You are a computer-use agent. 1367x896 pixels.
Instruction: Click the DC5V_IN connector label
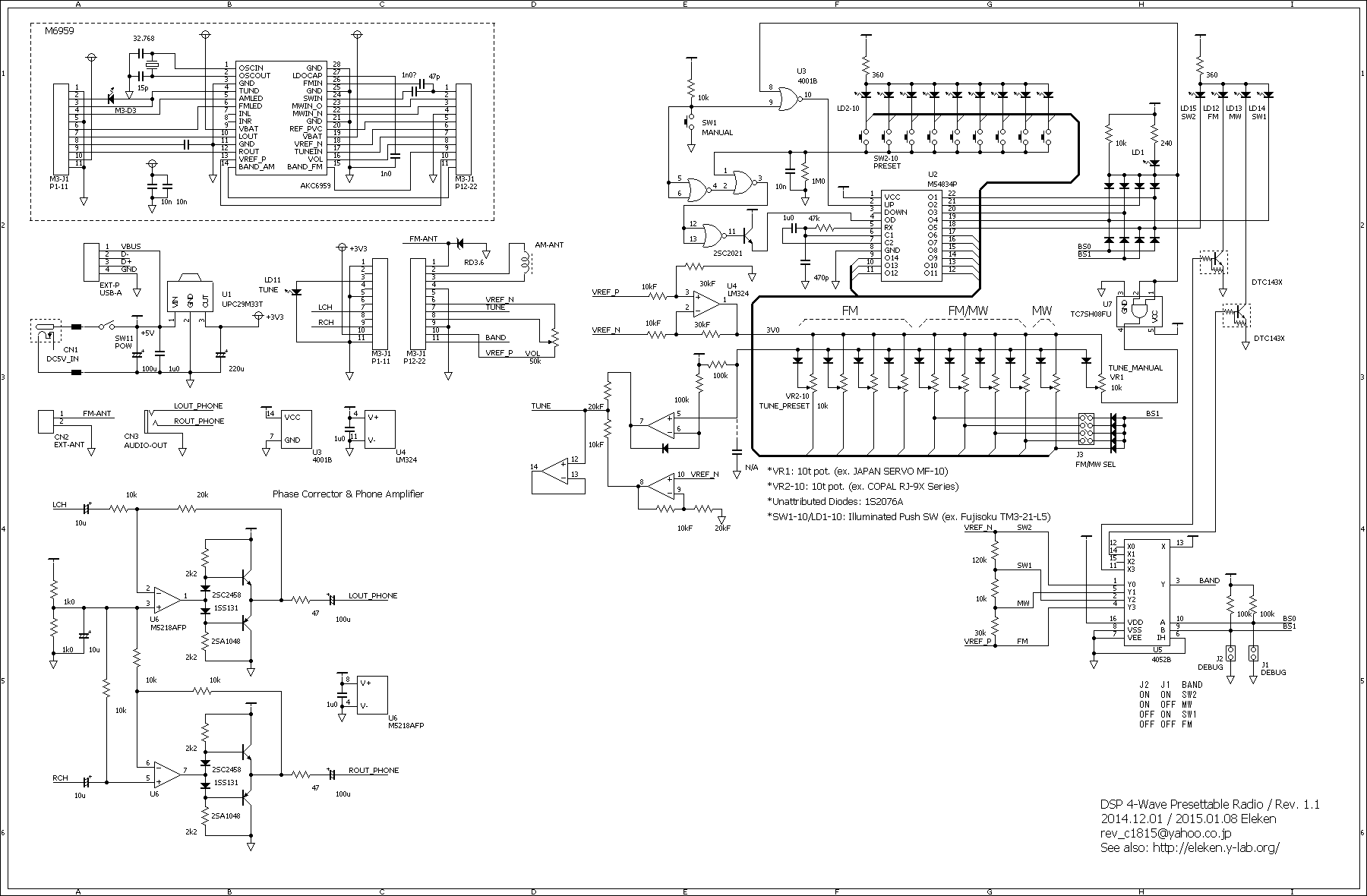pyautogui.click(x=63, y=359)
